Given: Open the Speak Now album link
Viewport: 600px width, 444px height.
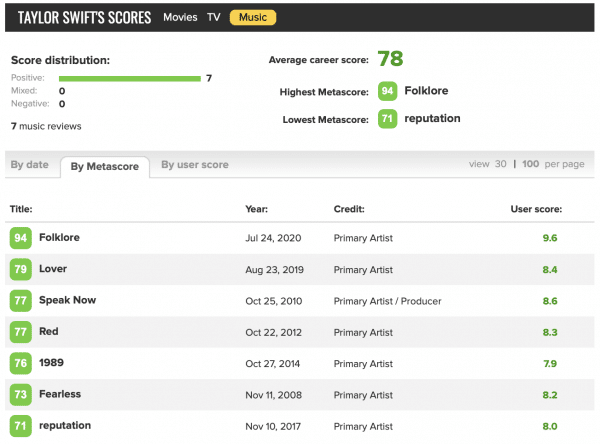Looking at the screenshot, I should 67,300.
